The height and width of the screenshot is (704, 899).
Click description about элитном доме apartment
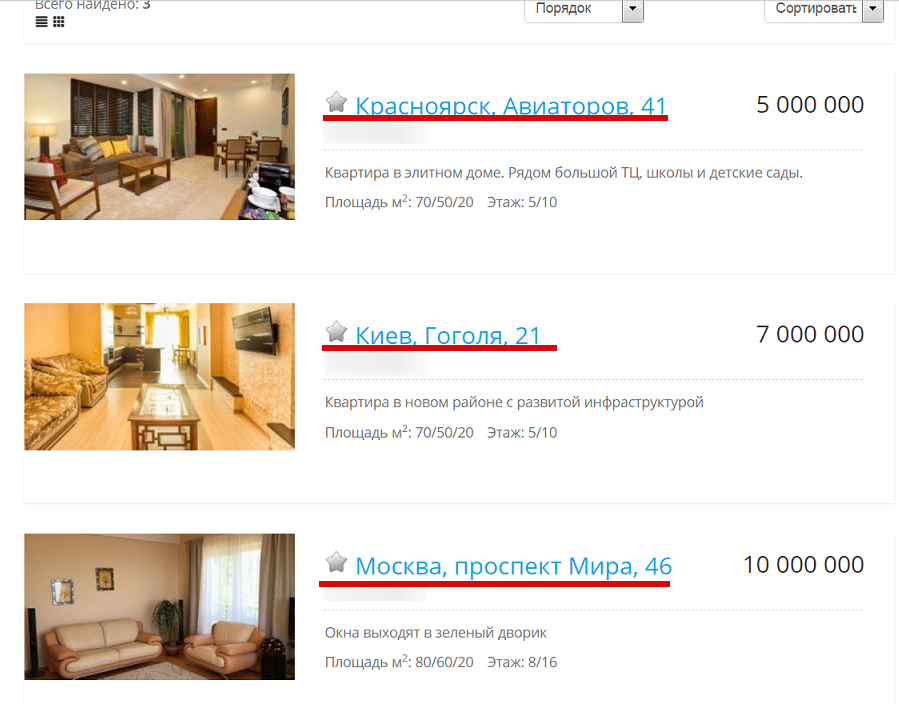pos(564,173)
